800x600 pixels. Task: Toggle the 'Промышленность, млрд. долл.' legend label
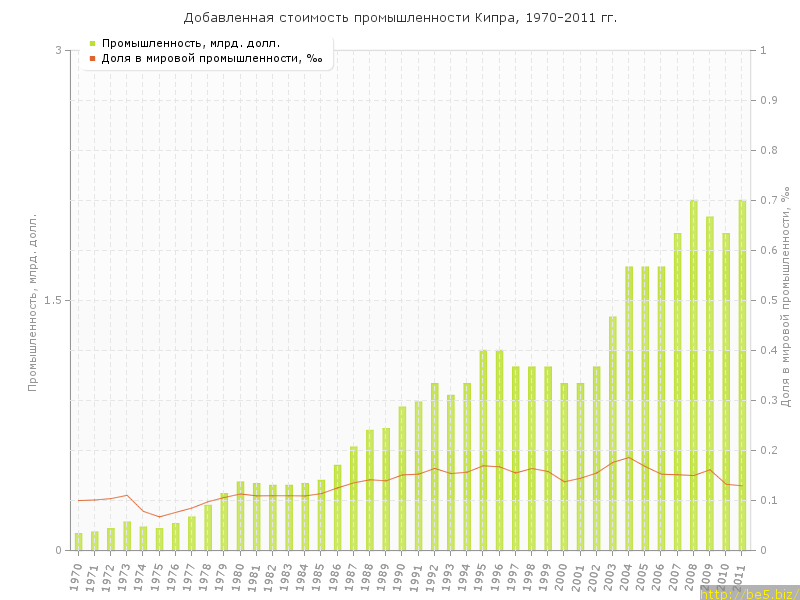coord(190,43)
